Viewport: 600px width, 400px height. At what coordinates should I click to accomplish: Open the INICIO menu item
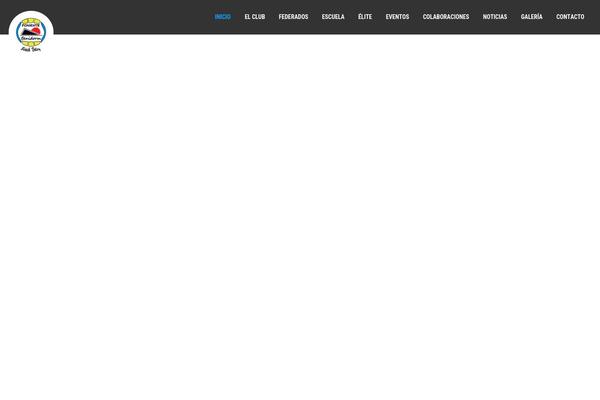tap(223, 17)
